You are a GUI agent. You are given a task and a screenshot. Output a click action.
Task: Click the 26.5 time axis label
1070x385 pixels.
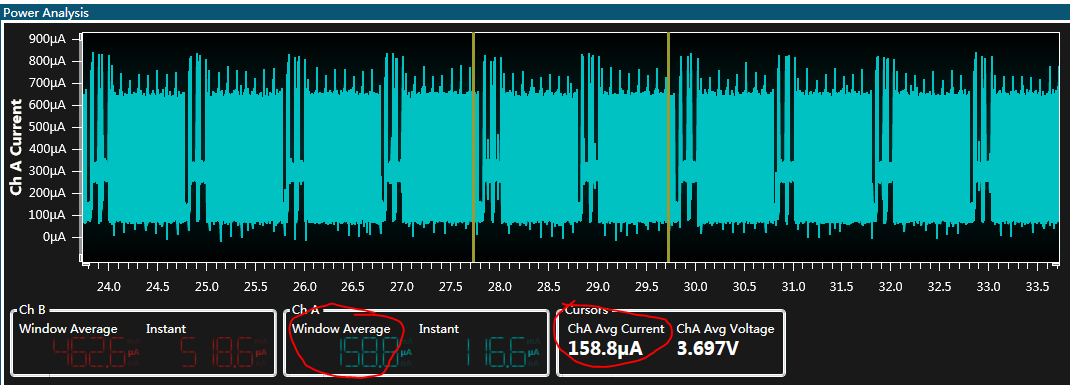[353, 286]
